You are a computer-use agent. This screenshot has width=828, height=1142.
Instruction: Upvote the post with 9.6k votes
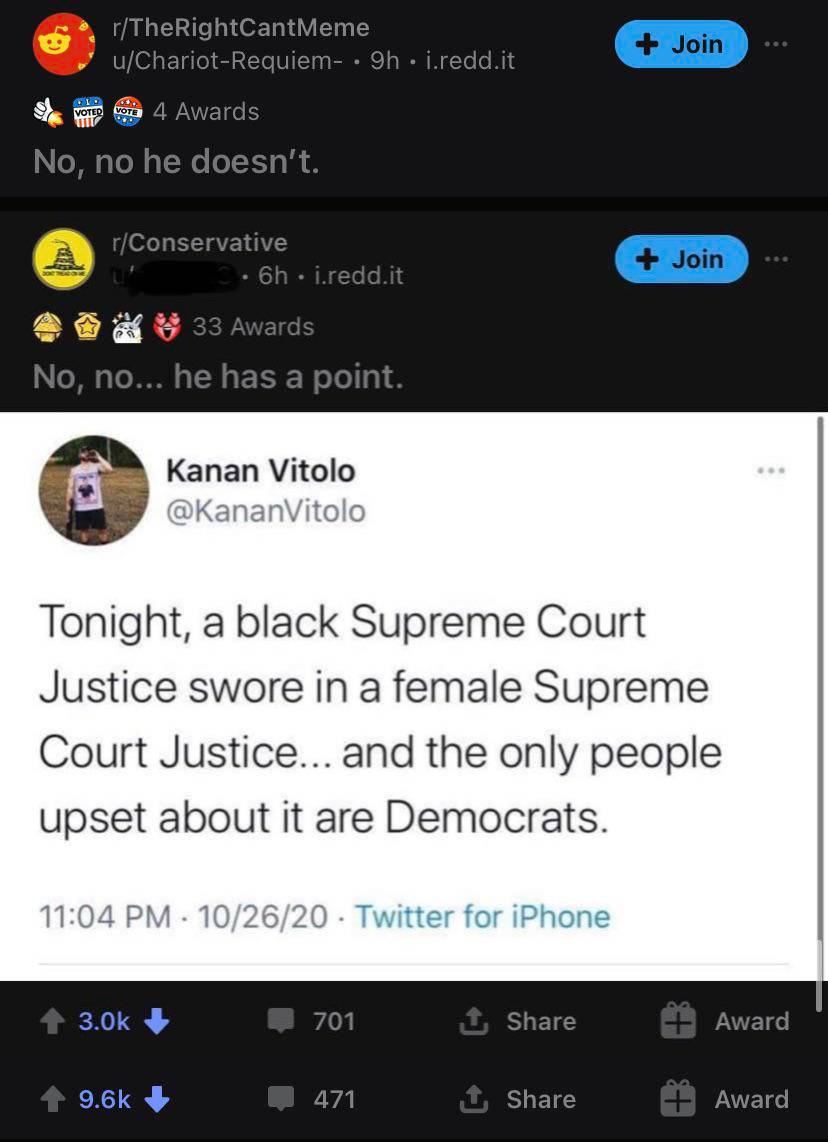(53, 1099)
